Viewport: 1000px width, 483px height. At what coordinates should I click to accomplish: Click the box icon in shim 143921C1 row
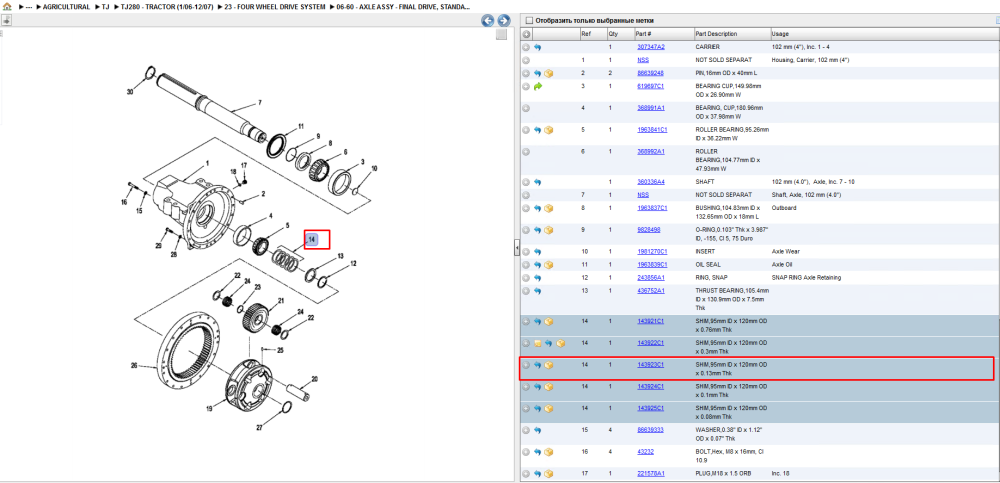coord(549,322)
